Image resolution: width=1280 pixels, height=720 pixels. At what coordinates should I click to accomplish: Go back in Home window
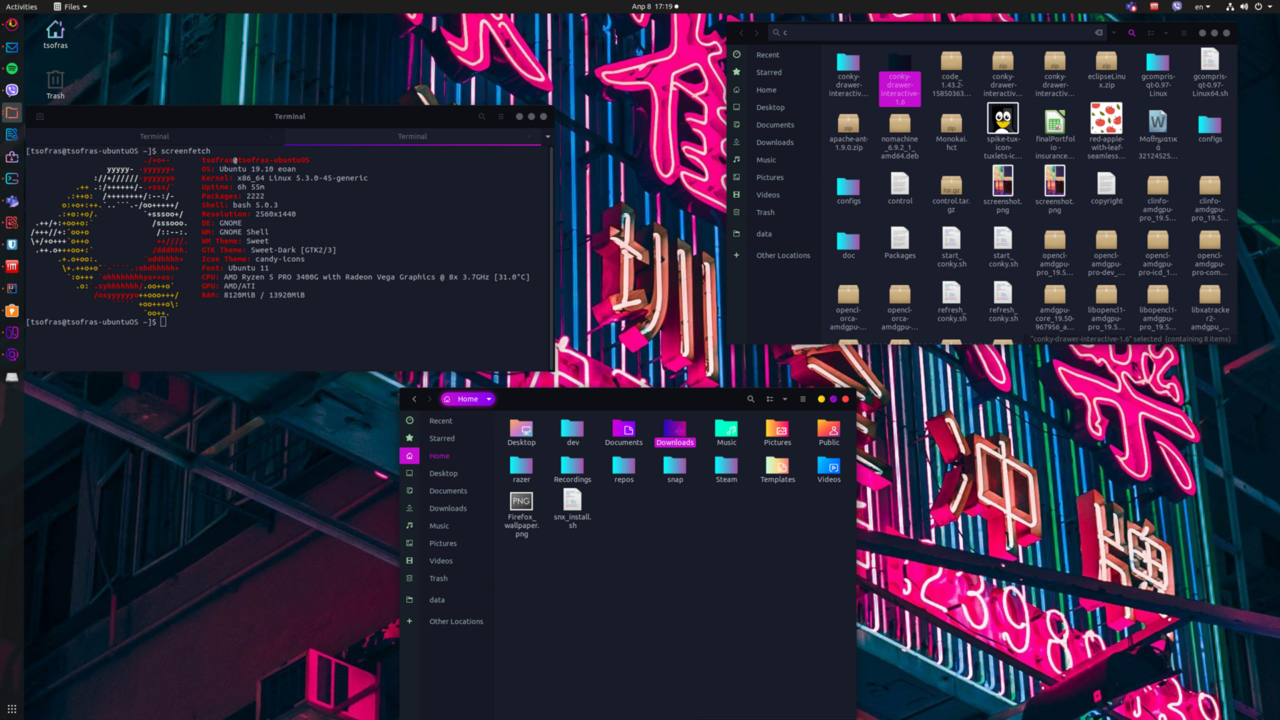click(x=414, y=399)
